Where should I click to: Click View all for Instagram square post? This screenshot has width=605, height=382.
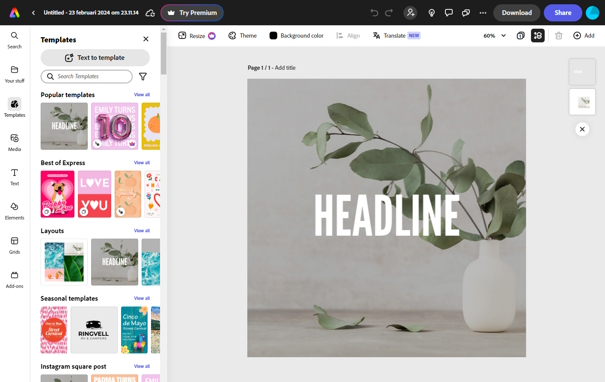(142, 366)
